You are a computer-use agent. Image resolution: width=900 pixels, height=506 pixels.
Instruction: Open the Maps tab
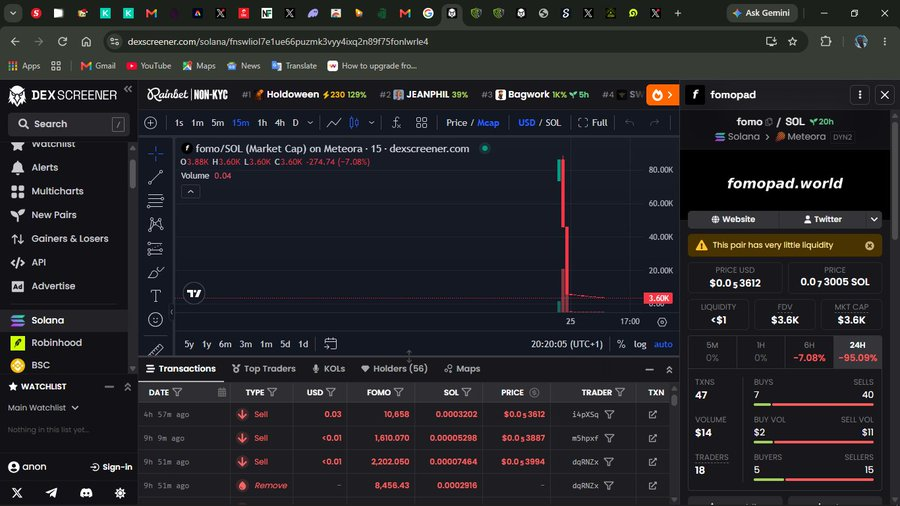(462, 369)
